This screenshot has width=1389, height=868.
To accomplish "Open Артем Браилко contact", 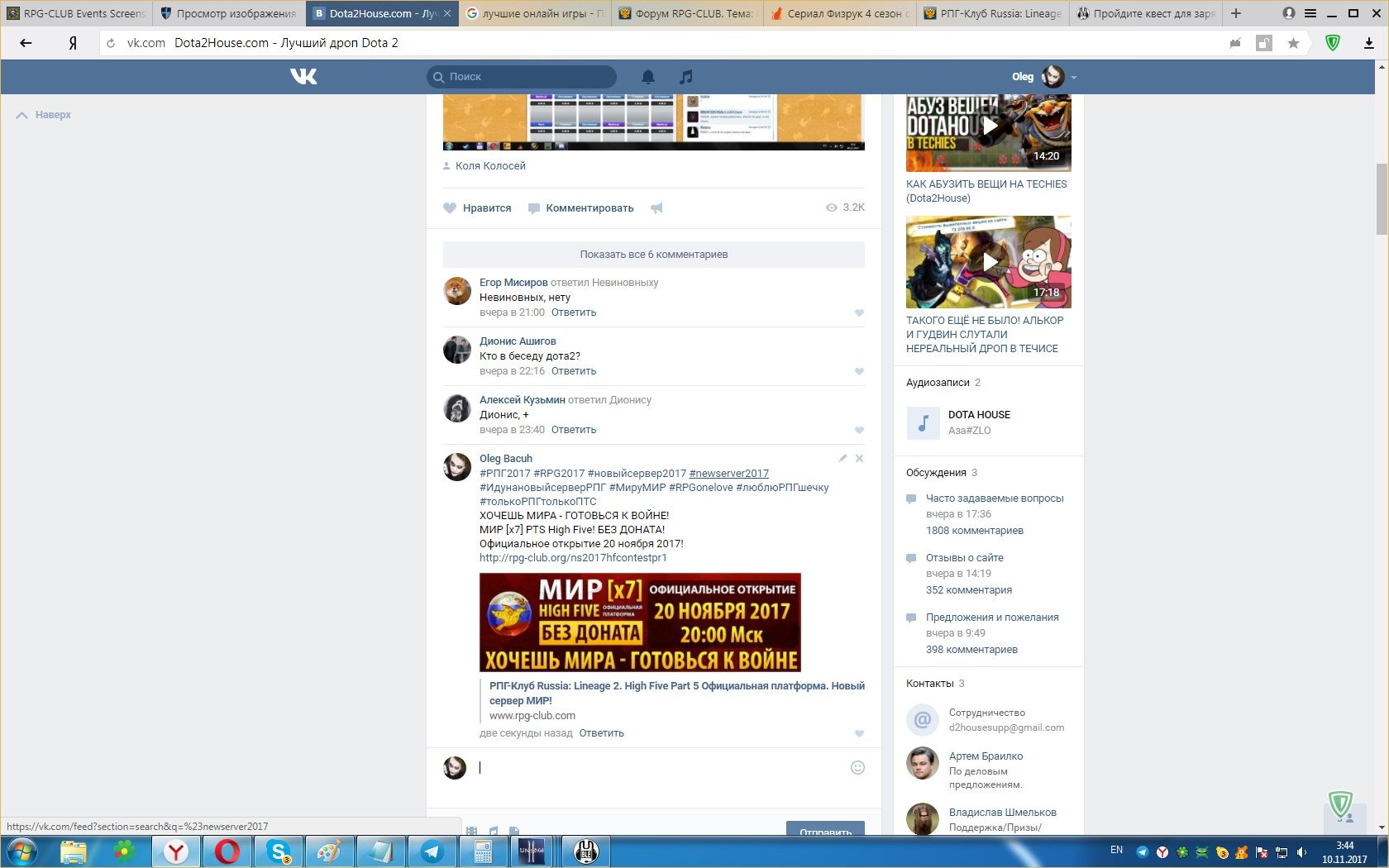I will click(x=986, y=756).
